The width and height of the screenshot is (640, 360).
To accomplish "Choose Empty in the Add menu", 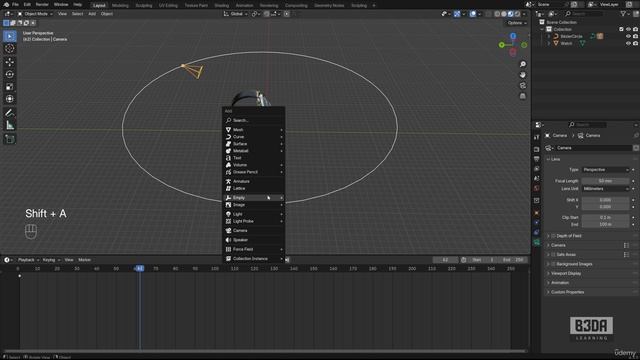I will tap(253, 198).
